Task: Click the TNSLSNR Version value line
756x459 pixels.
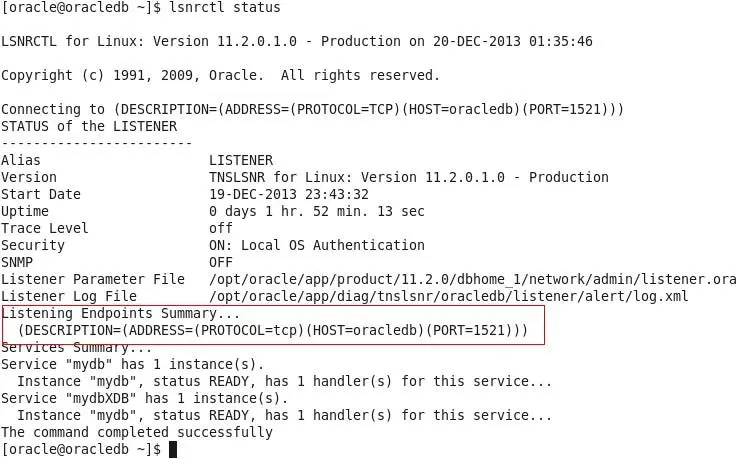Action: pyautogui.click(x=409, y=177)
